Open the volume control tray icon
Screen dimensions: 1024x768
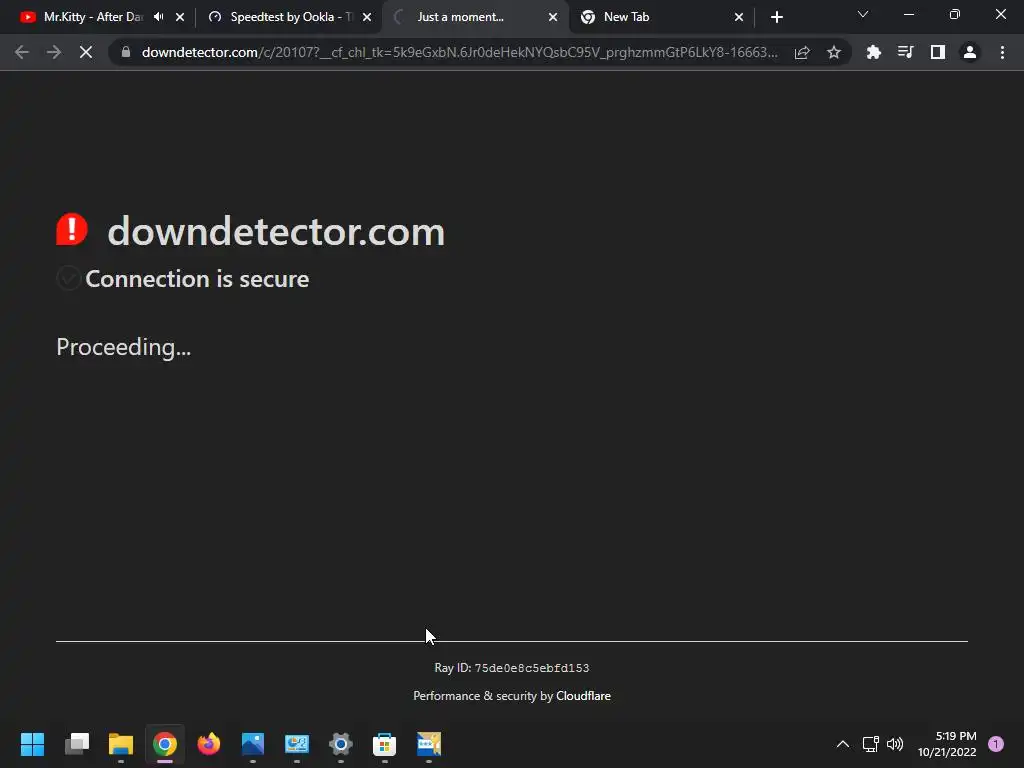coord(895,744)
